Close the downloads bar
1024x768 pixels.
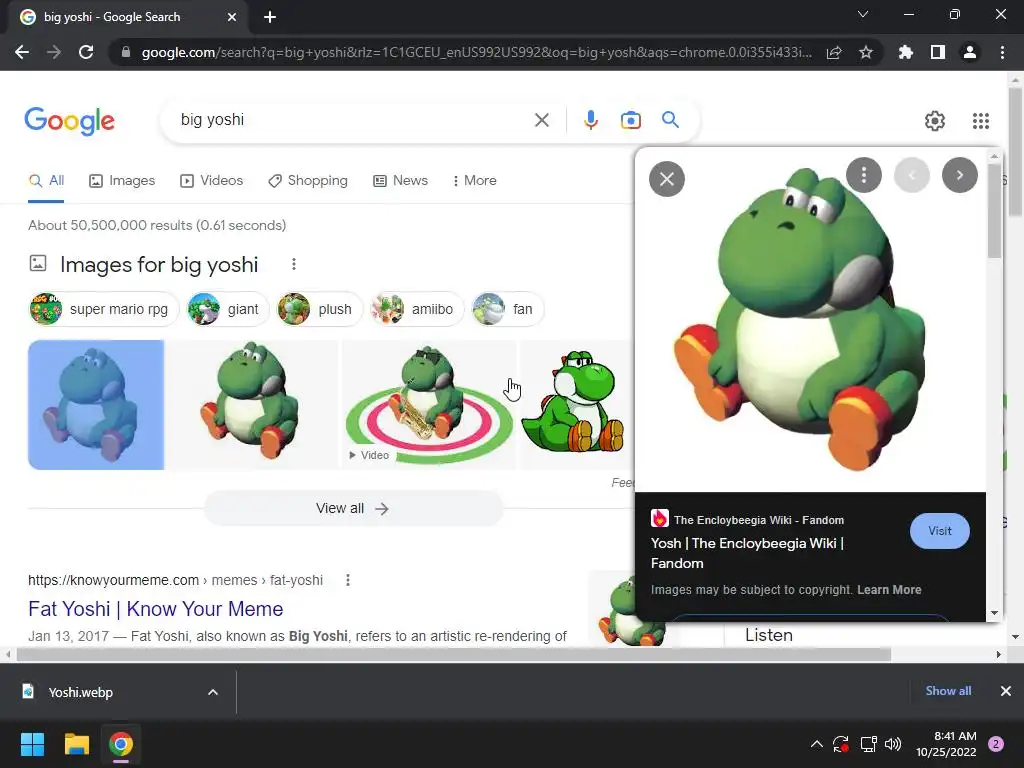pos(1006,691)
